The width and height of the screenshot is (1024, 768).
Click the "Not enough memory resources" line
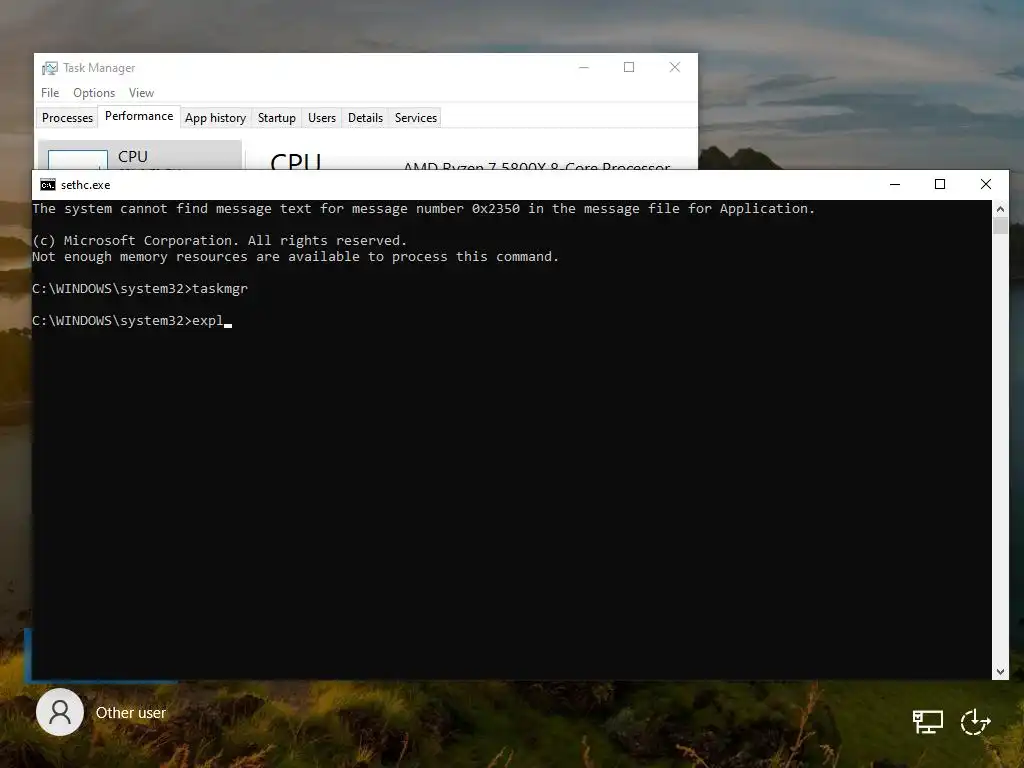coord(295,257)
